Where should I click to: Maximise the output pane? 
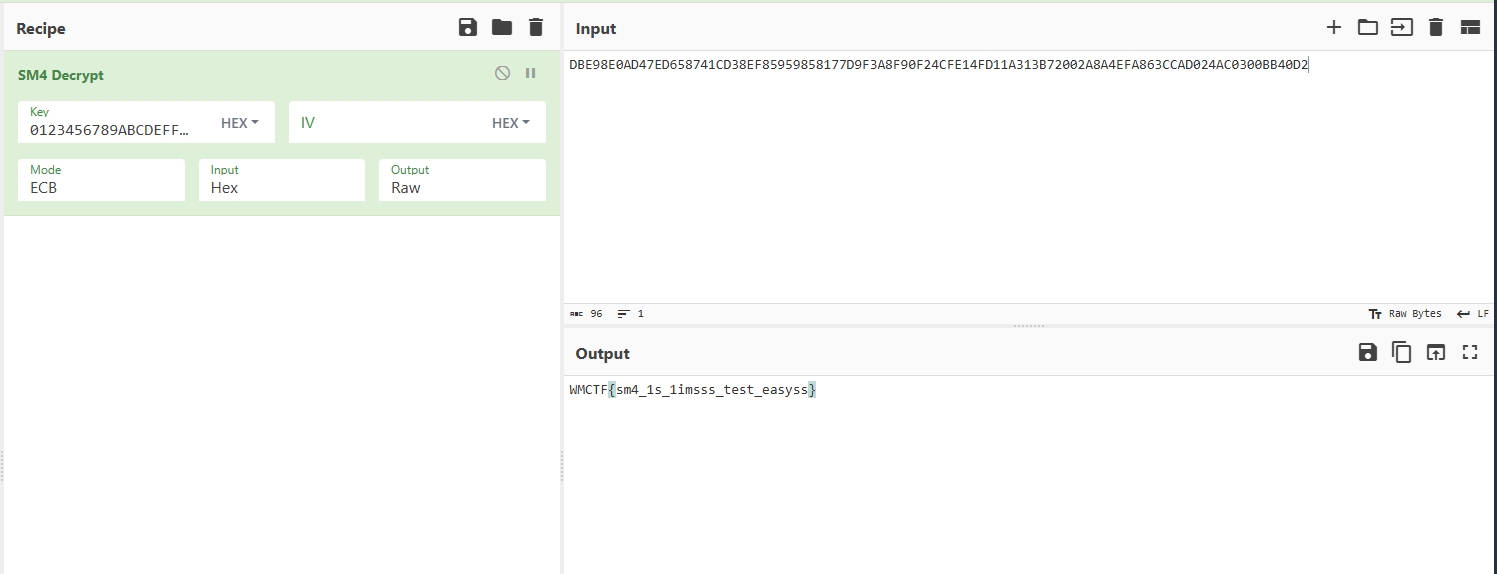(x=1470, y=352)
